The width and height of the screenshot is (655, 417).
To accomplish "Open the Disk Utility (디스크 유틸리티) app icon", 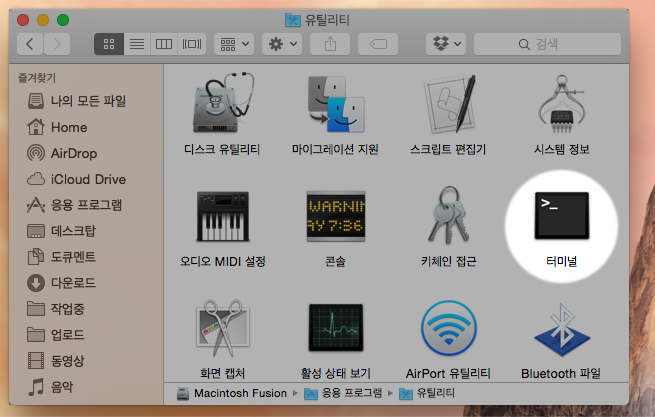I will click(223, 103).
